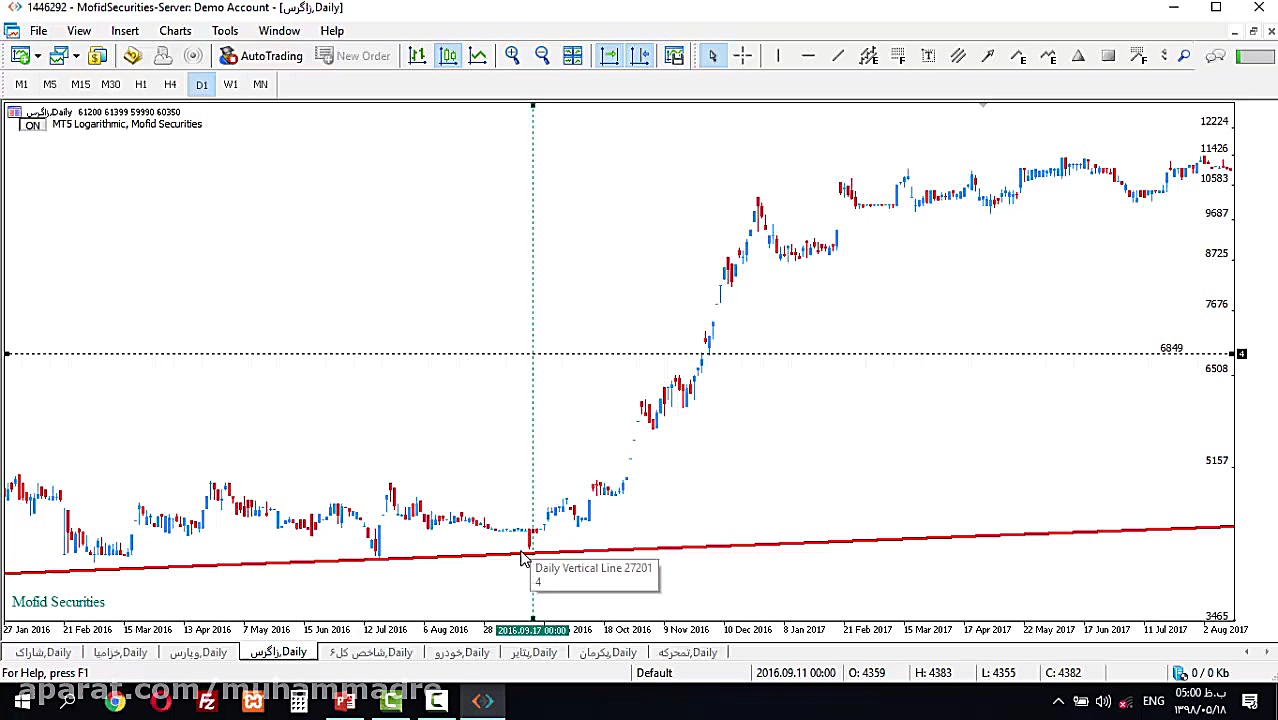Open the Tools menu
The height and width of the screenshot is (720, 1278).
pyautogui.click(x=225, y=31)
